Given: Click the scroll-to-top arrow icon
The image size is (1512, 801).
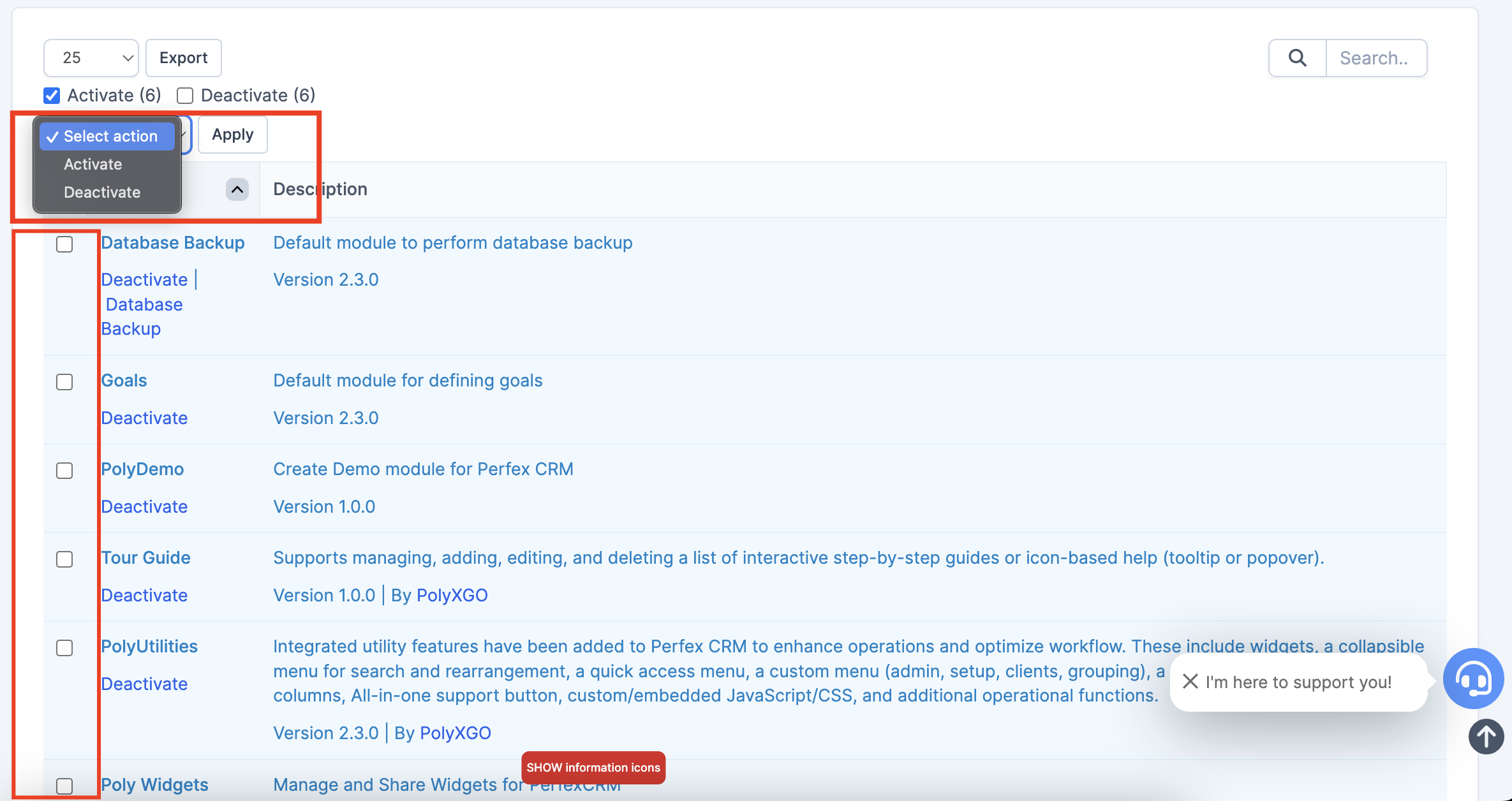Looking at the screenshot, I should (1486, 737).
